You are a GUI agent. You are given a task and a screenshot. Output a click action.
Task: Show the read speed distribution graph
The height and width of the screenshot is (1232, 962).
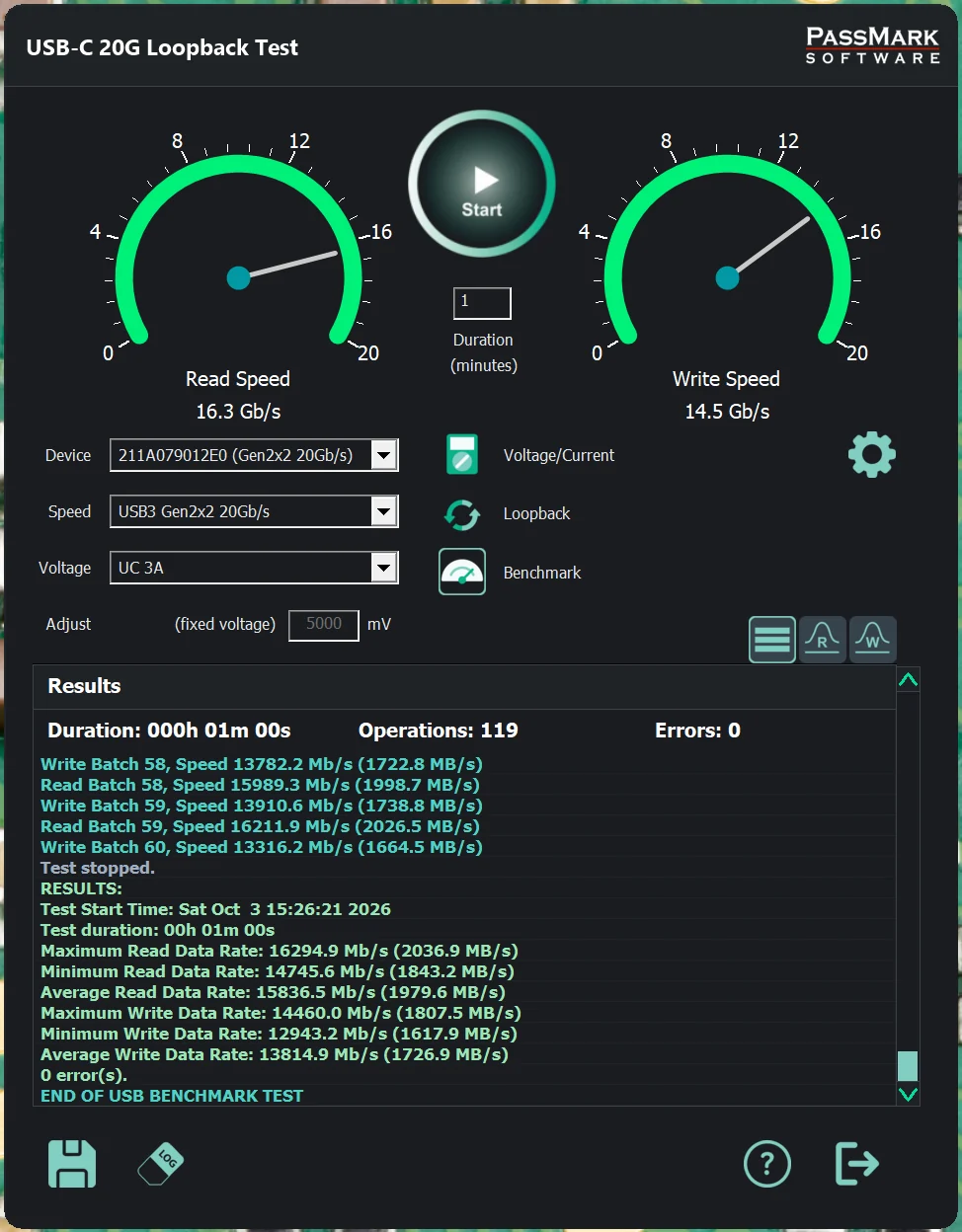[823, 639]
